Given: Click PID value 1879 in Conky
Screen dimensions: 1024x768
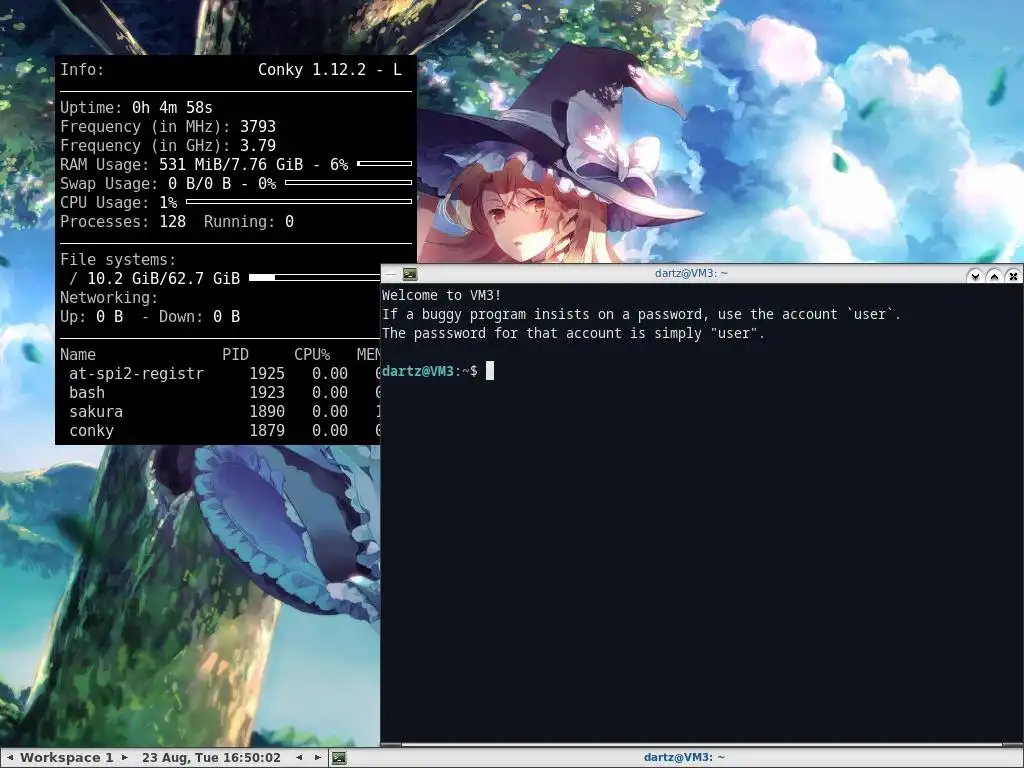Looking at the screenshot, I should [x=267, y=431].
